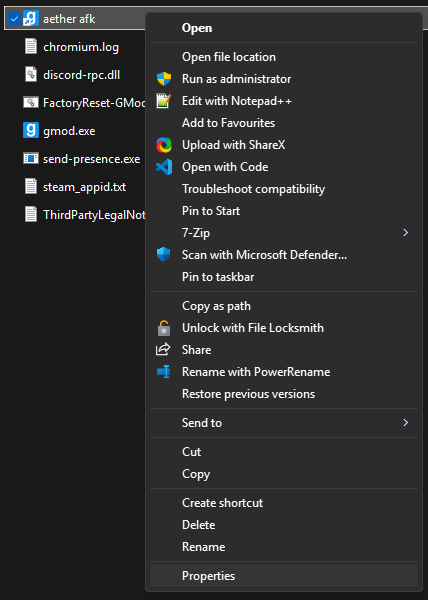Screen dimensions: 428x600
Task: Select the chromium.log file name
Action: click(81, 47)
